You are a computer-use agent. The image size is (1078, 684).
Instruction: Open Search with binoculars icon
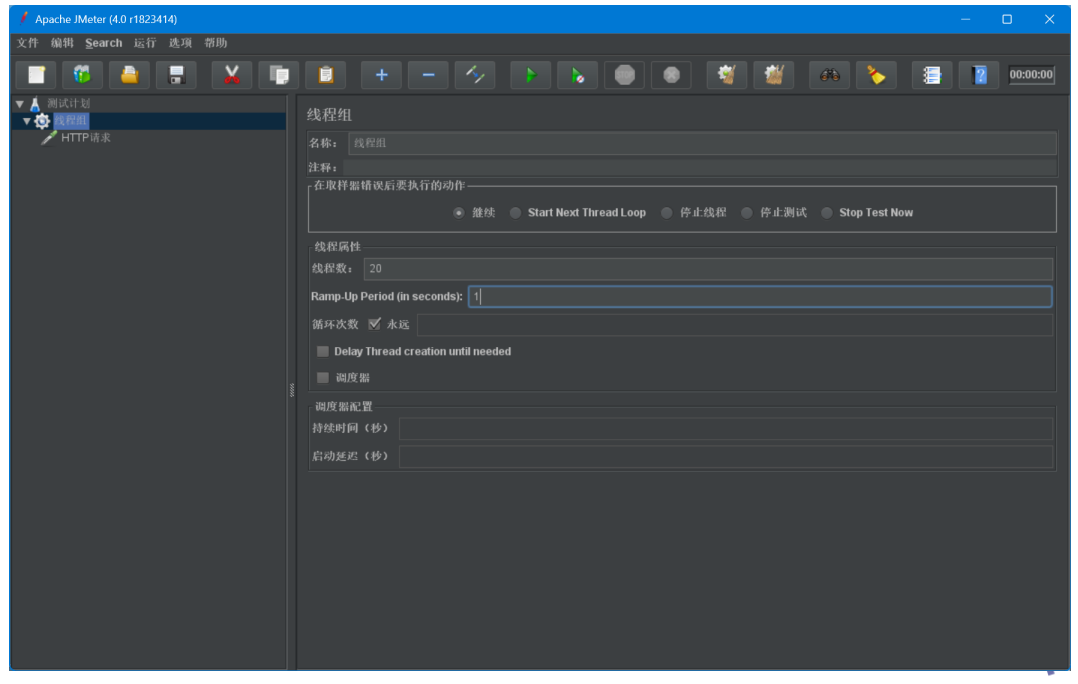point(829,75)
